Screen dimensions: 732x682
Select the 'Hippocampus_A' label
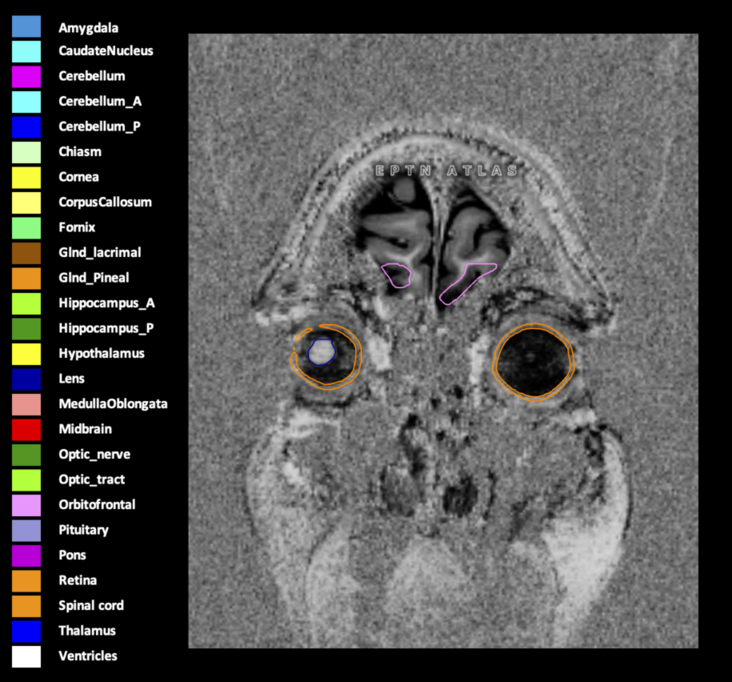tap(106, 303)
